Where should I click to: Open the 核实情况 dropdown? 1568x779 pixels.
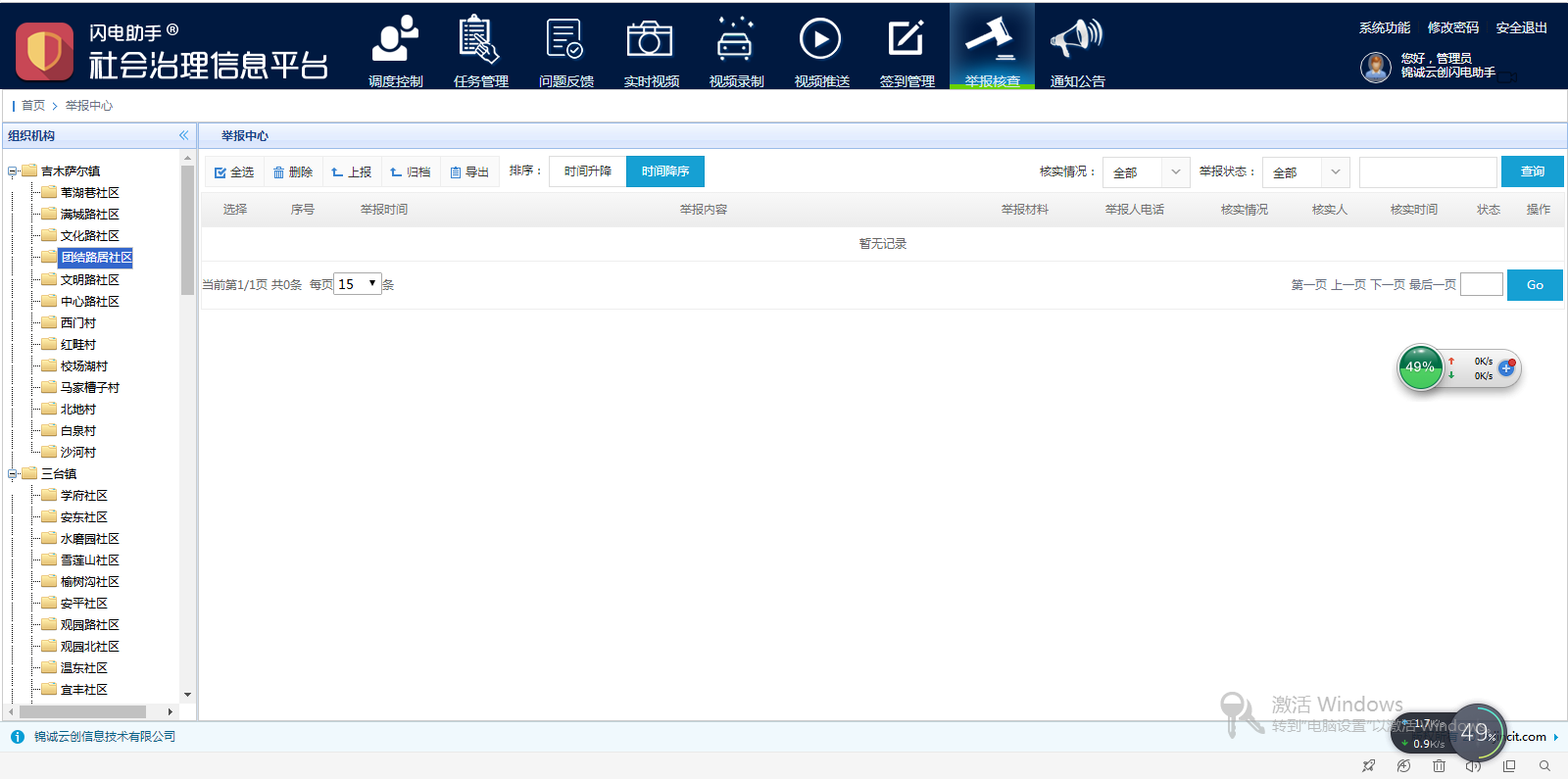(x=1146, y=172)
